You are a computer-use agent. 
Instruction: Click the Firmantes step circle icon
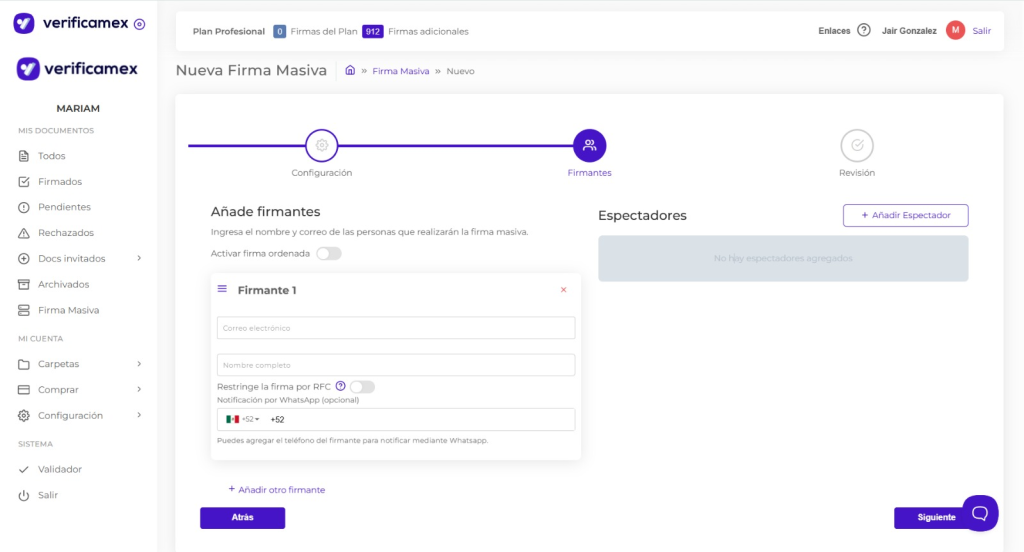click(x=589, y=145)
